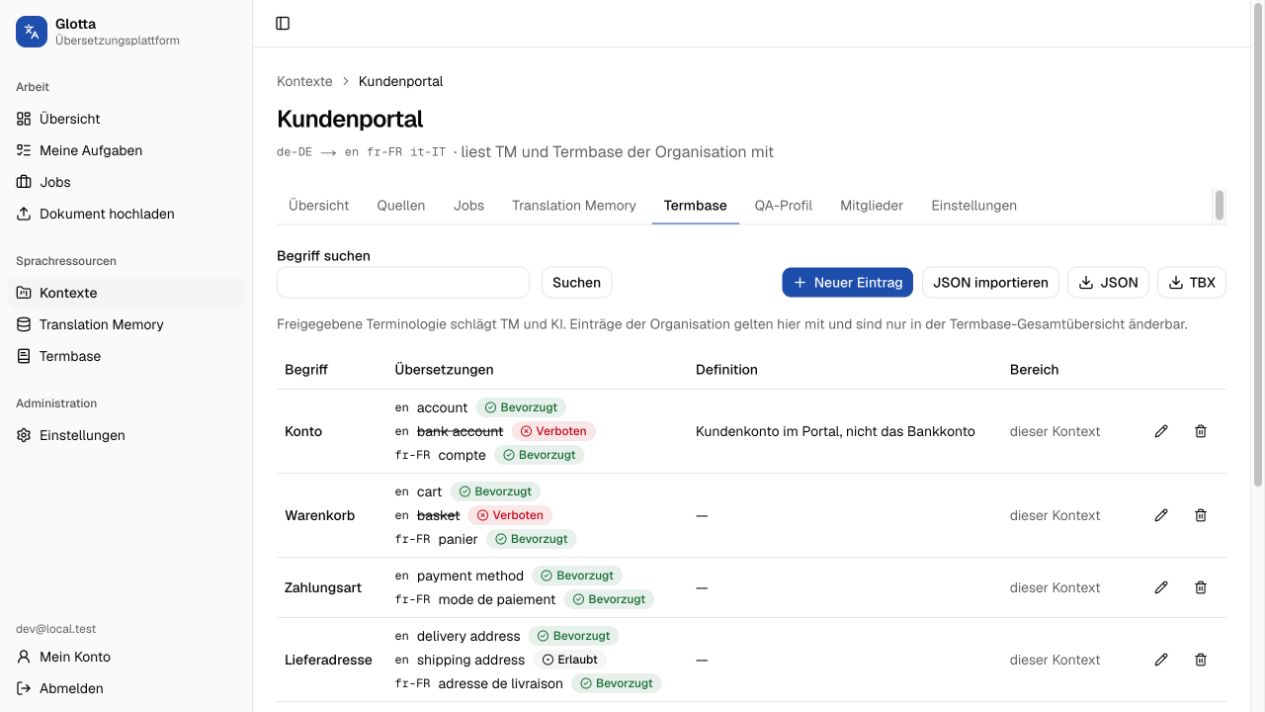The width and height of the screenshot is (1265, 712).
Task: Go to Jobs in the sidebar
Action: pos(126,182)
